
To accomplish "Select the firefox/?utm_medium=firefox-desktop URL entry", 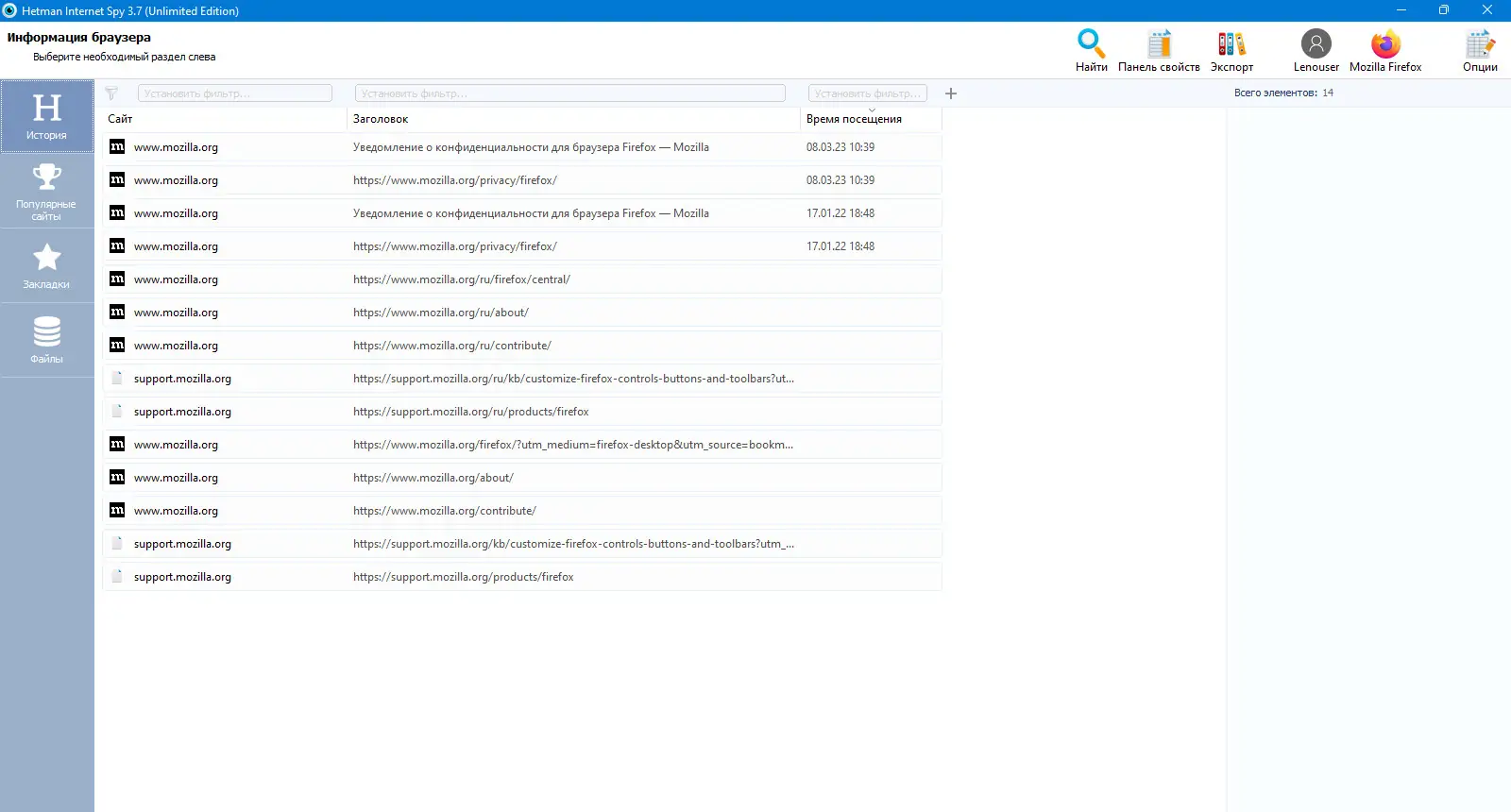I will 573,445.
